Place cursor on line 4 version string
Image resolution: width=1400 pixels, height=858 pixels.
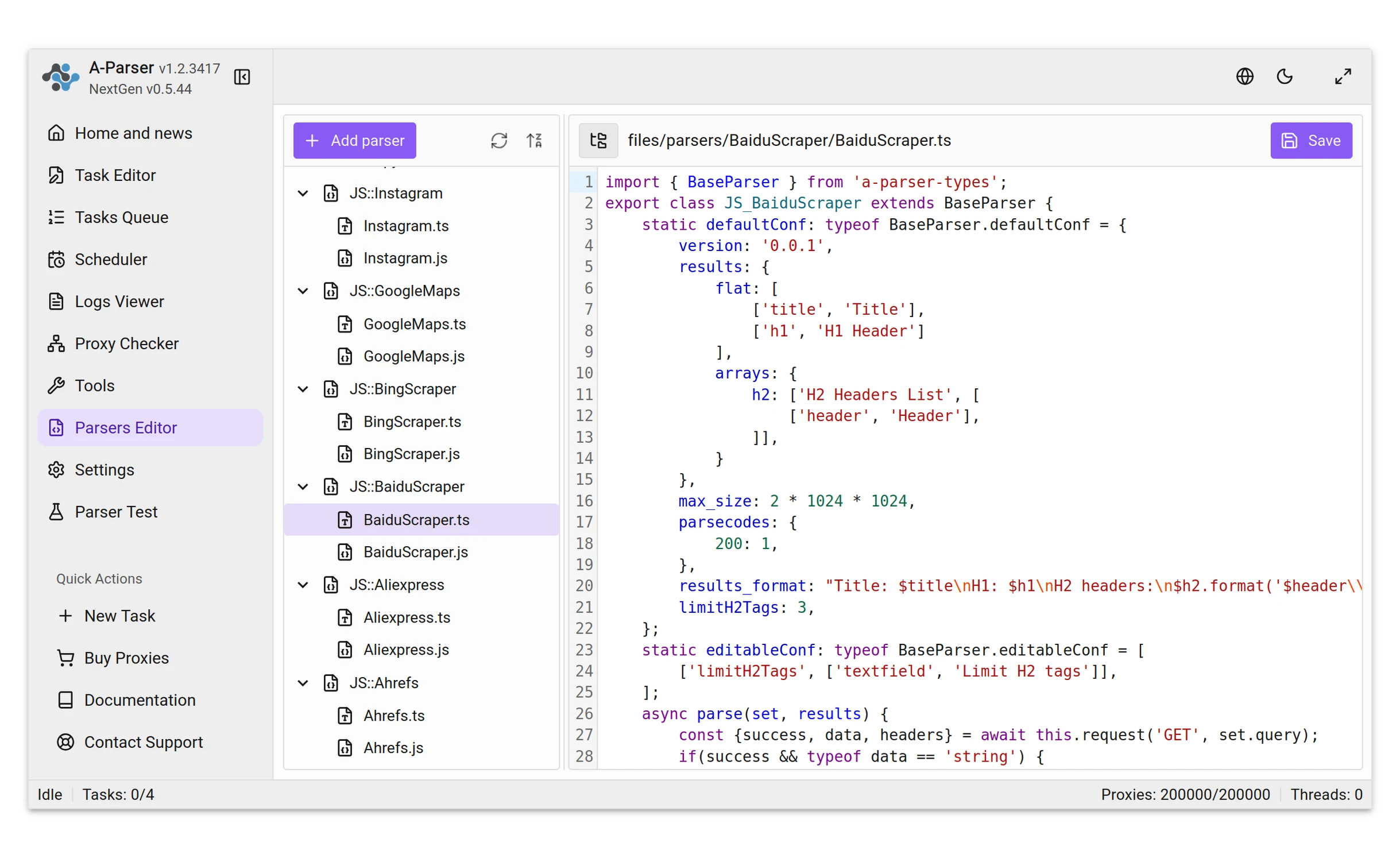click(793, 246)
